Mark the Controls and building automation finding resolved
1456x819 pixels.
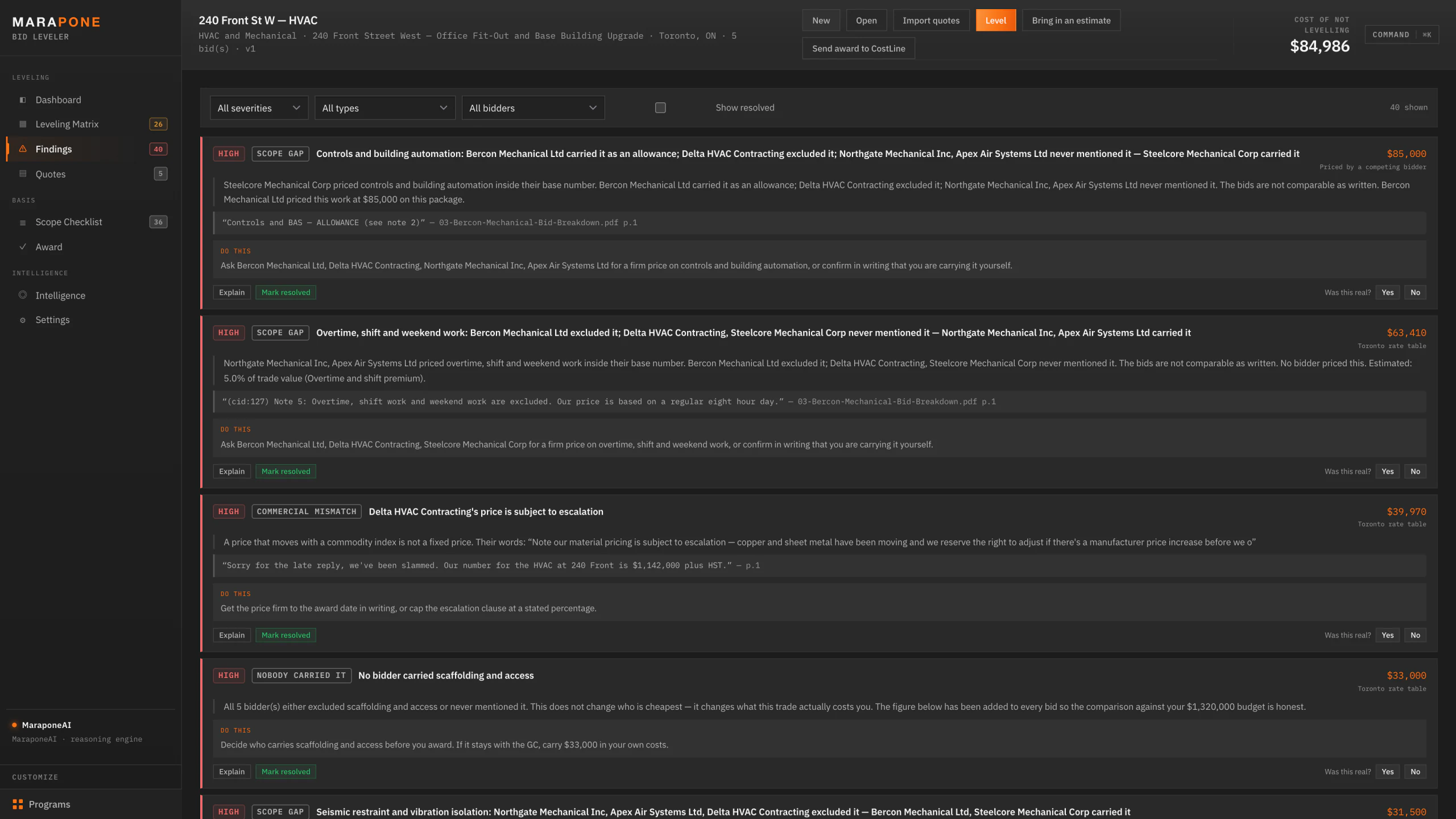286,292
